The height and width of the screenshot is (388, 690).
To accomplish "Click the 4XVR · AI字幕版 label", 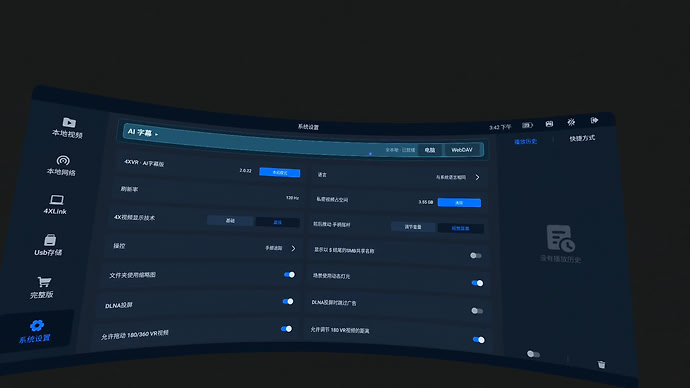I will tap(144, 163).
